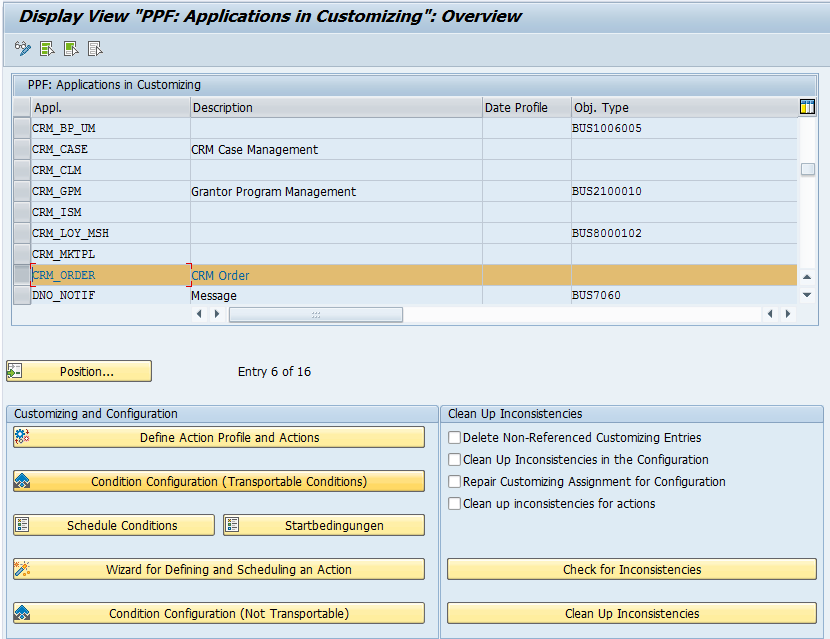Screen dimensions: 830x639
Task: Click the Deselect All toolbar icon
Action: pyautogui.click(x=95, y=48)
